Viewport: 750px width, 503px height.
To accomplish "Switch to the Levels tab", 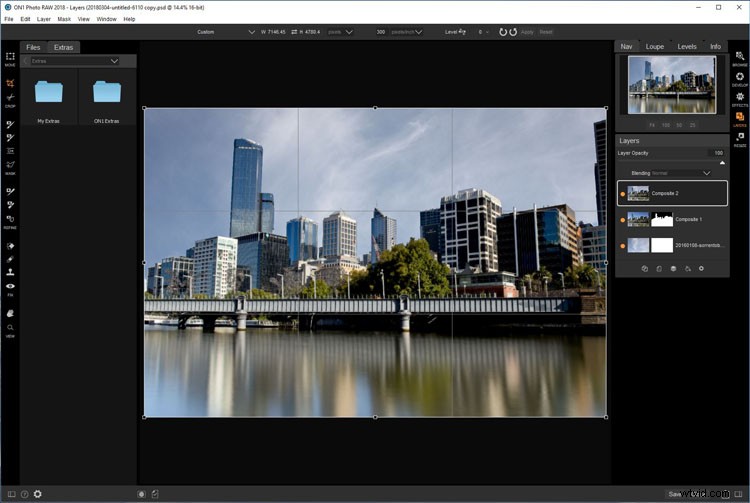I will [x=686, y=46].
